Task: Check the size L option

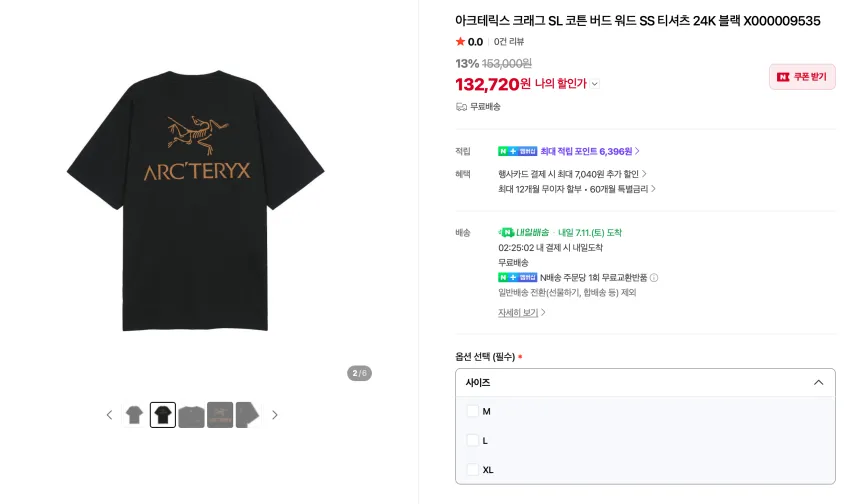Action: tap(473, 441)
